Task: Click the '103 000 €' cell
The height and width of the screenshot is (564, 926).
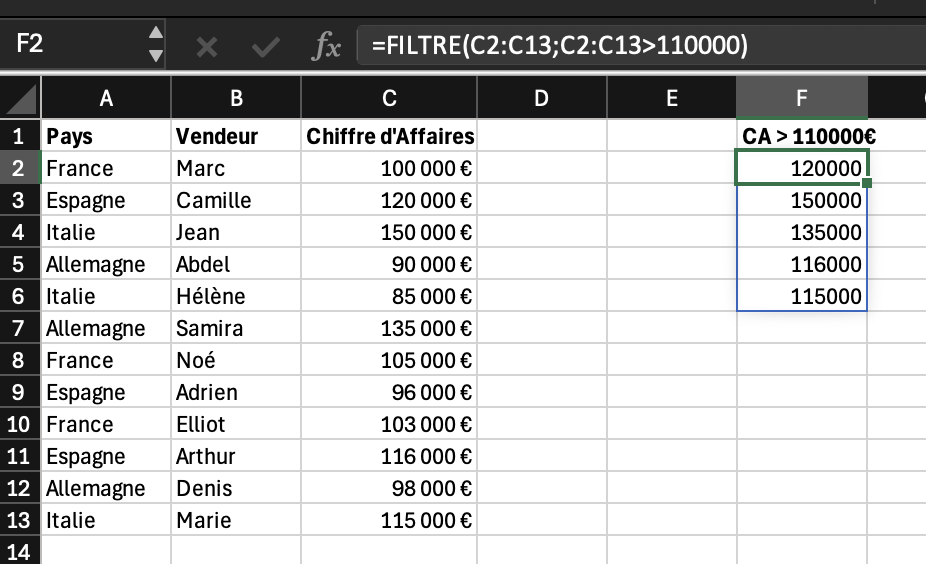Action: point(389,424)
